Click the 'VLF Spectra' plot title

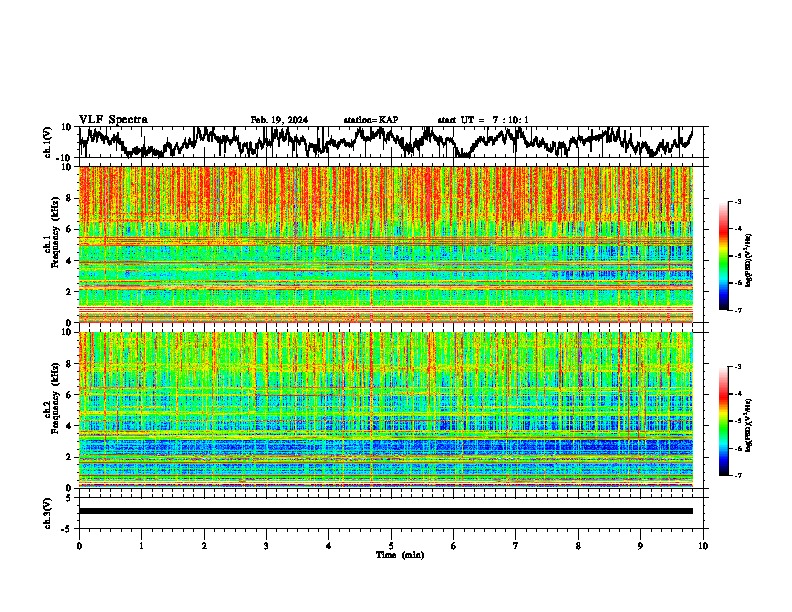click(113, 120)
